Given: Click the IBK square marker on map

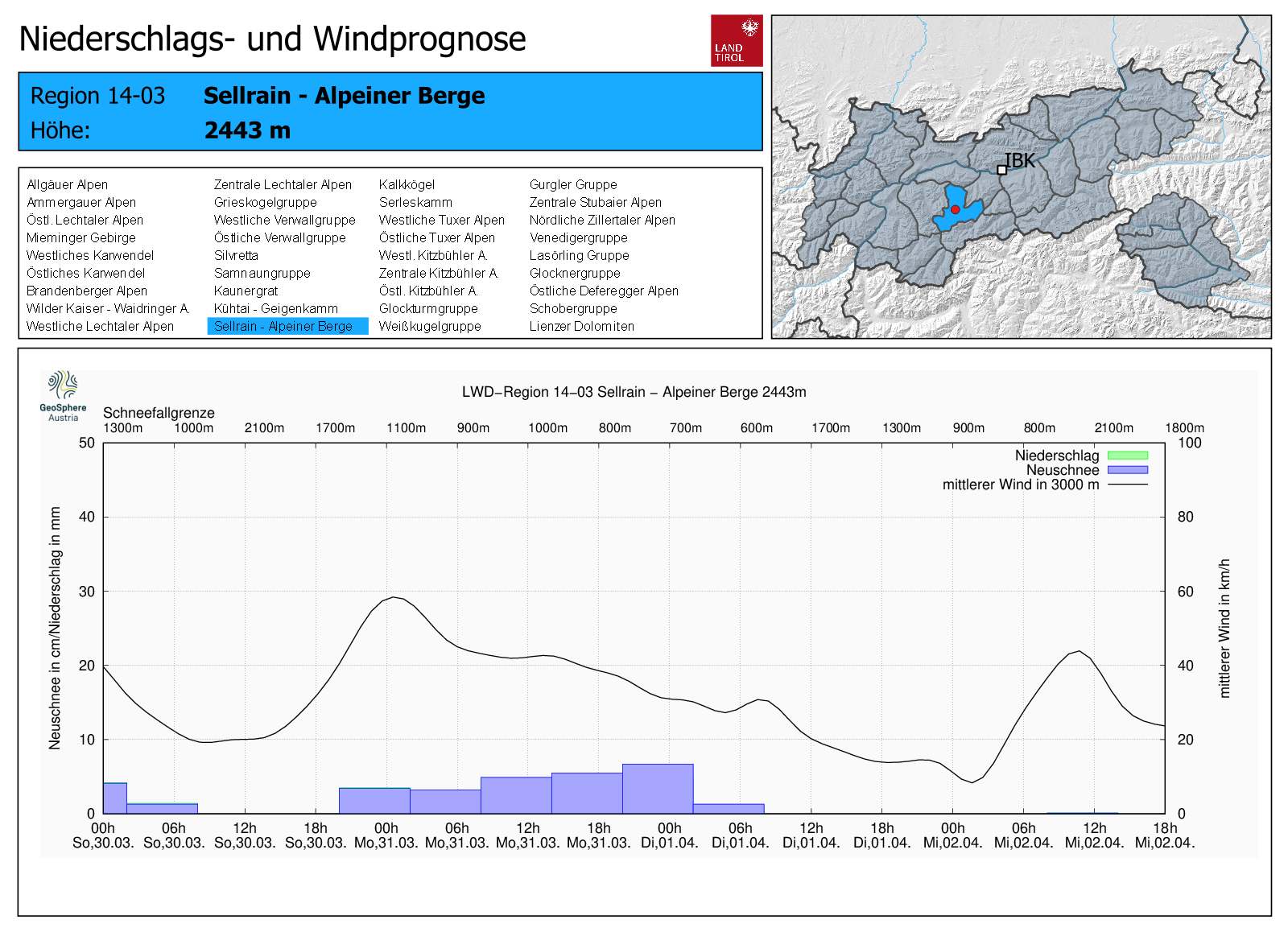Looking at the screenshot, I should click(1001, 170).
